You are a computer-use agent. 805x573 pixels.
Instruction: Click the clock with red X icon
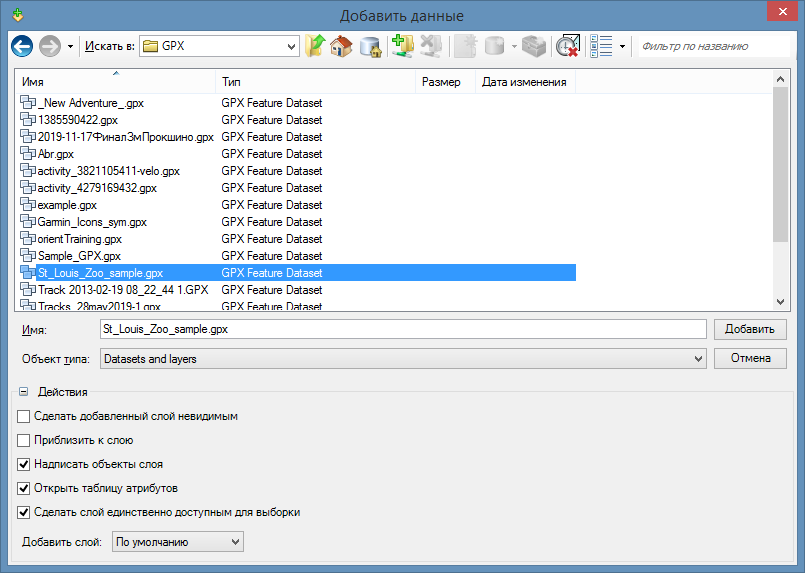click(568, 46)
